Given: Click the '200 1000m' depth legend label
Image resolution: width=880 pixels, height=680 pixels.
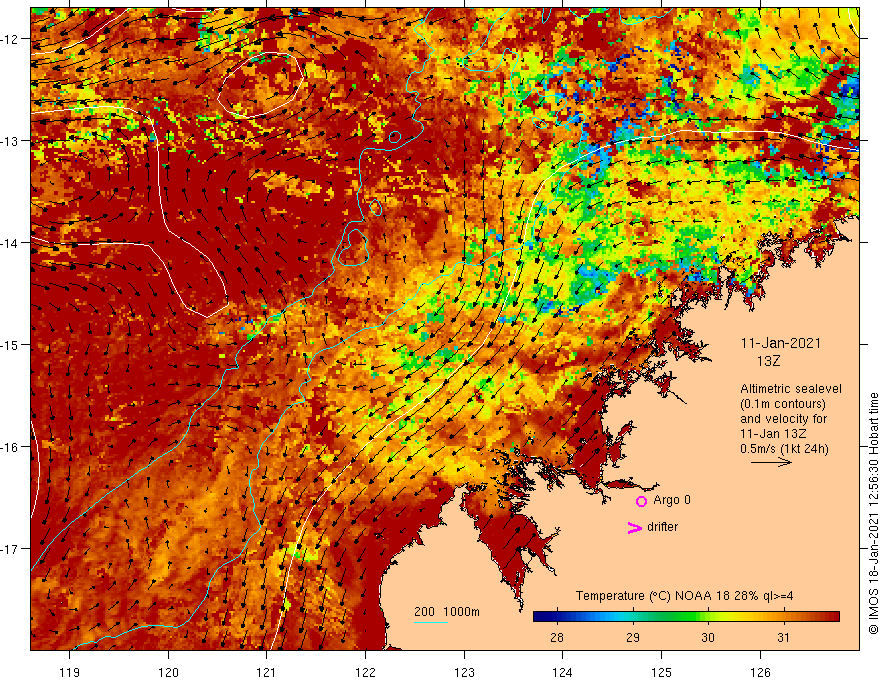Looking at the screenshot, I should coord(447,612).
